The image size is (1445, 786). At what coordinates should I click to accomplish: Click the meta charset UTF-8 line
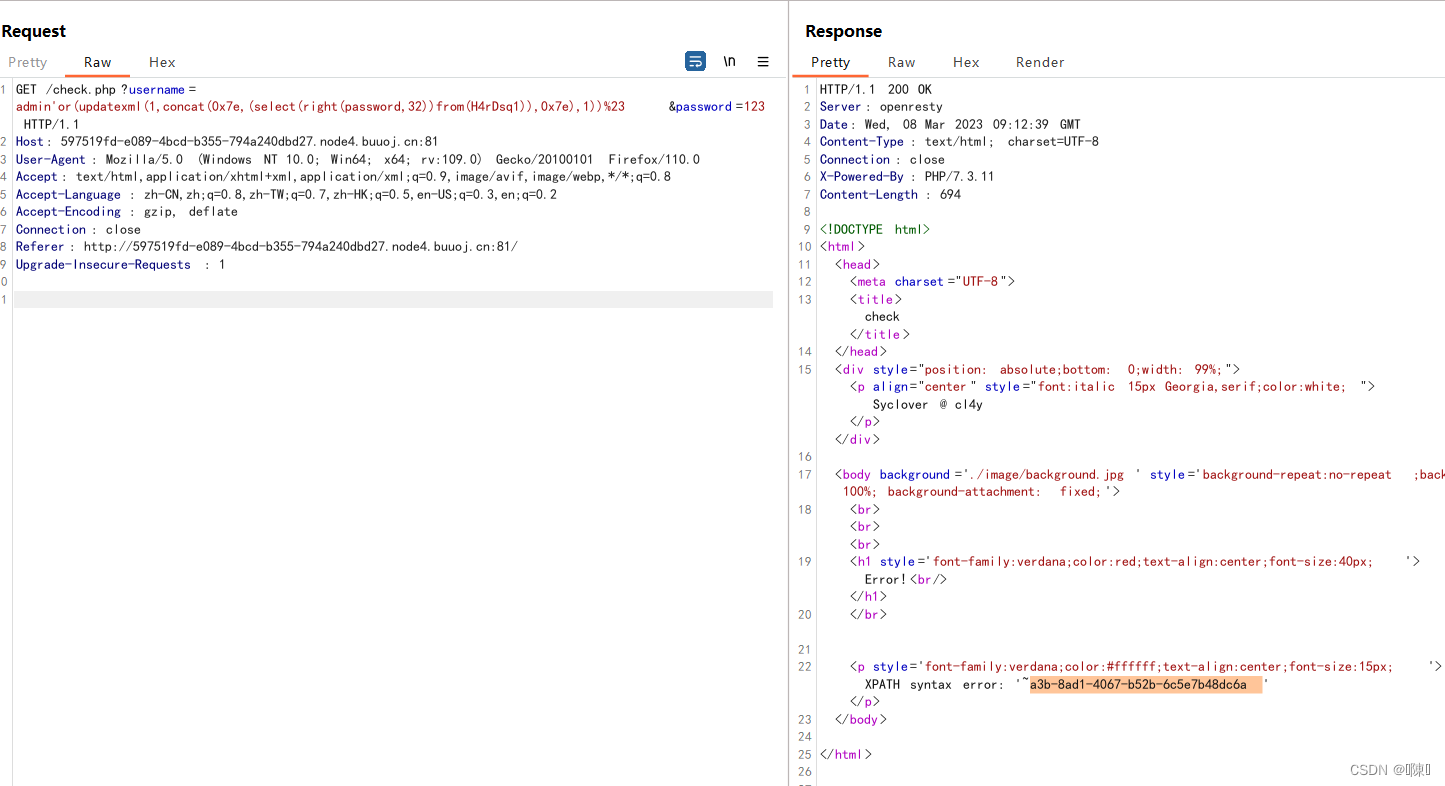click(932, 282)
